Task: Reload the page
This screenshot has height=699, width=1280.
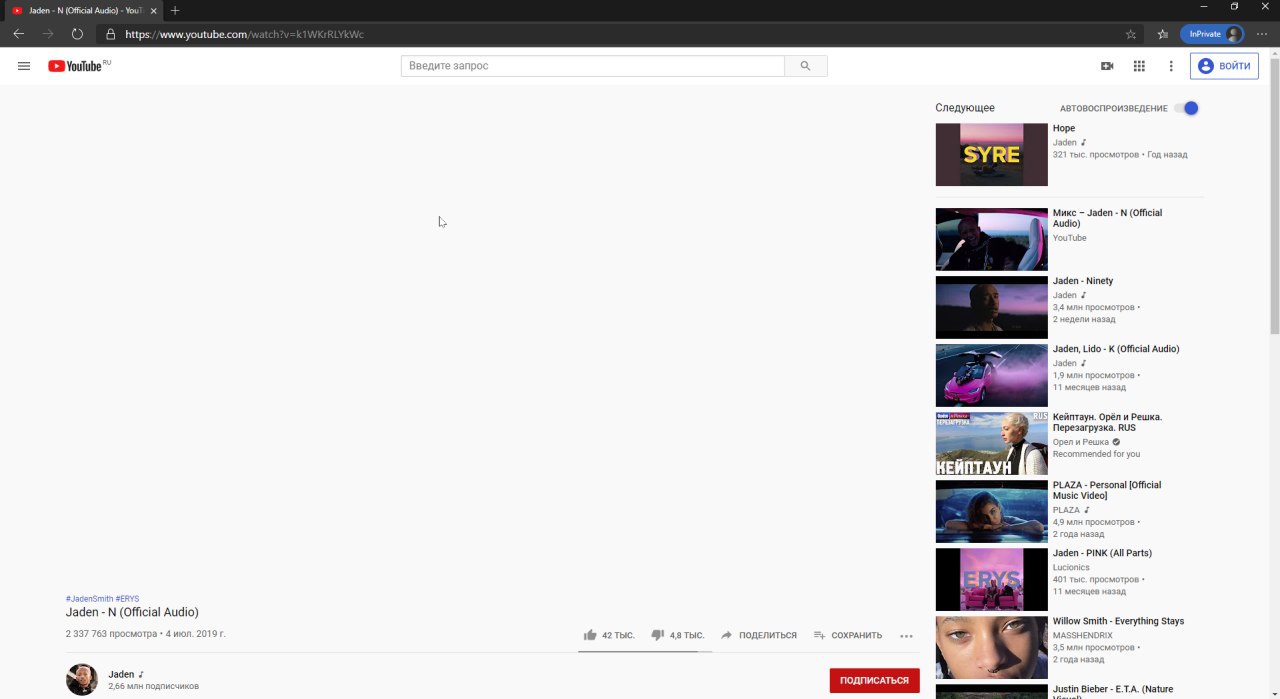Action: tap(77, 34)
